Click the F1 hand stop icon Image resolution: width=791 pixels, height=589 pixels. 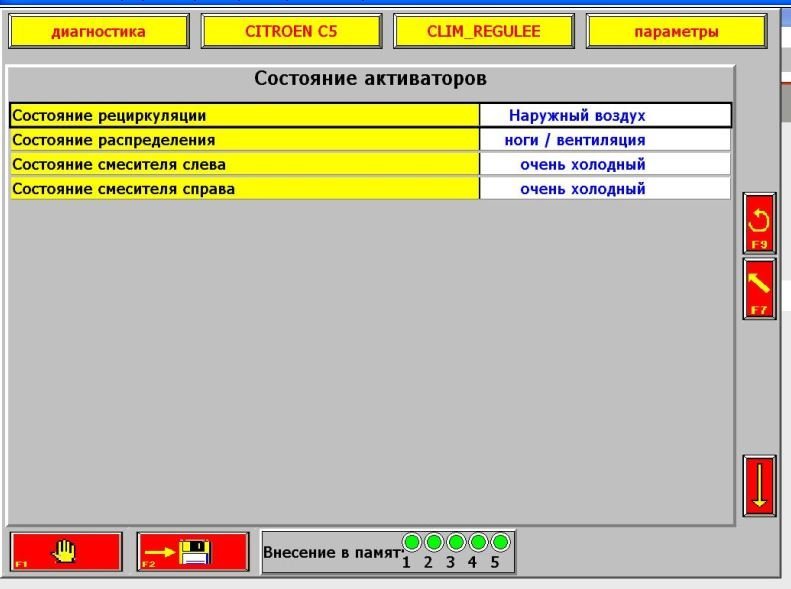(x=66, y=551)
